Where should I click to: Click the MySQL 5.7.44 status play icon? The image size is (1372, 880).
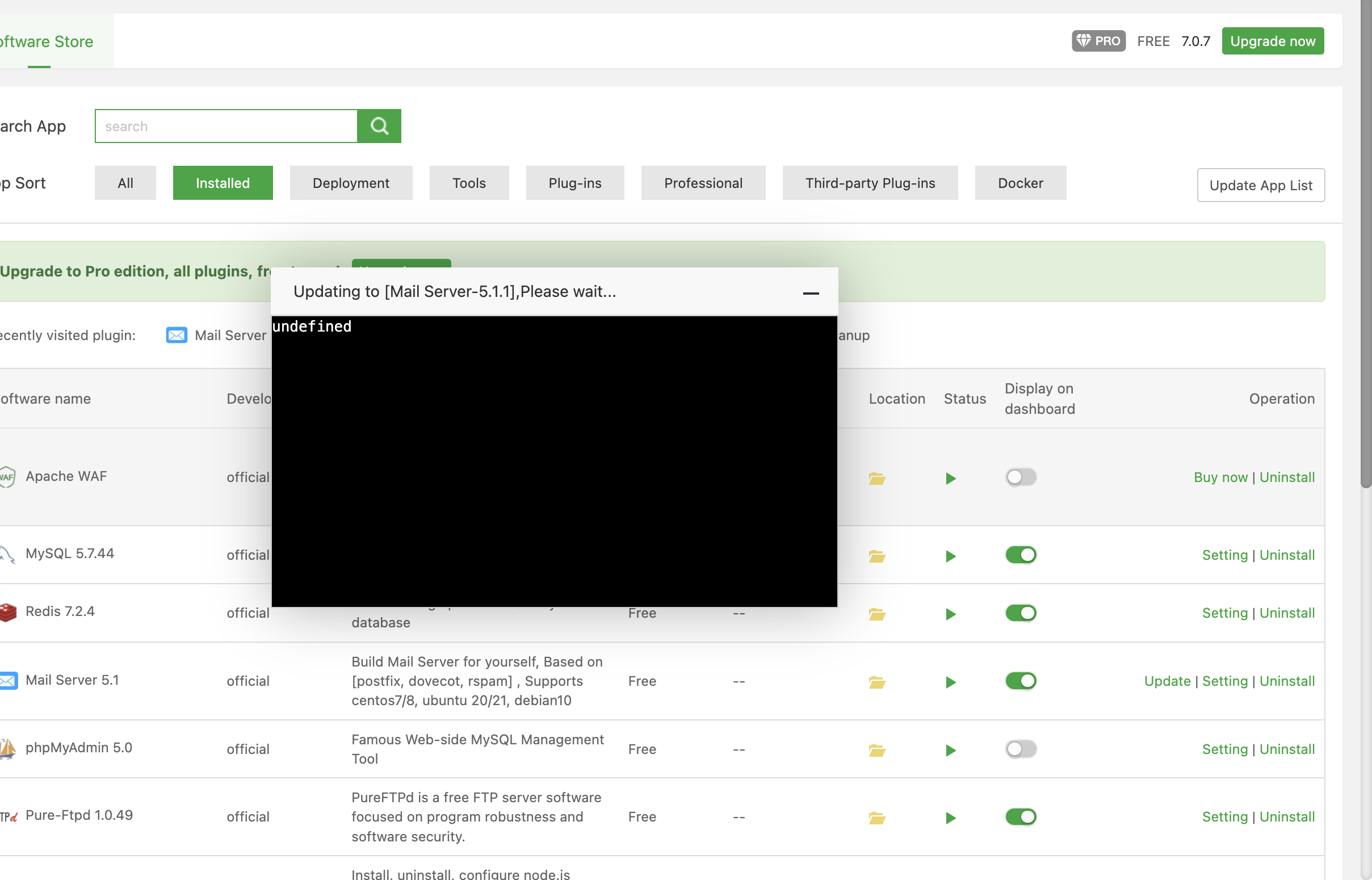tap(950, 556)
